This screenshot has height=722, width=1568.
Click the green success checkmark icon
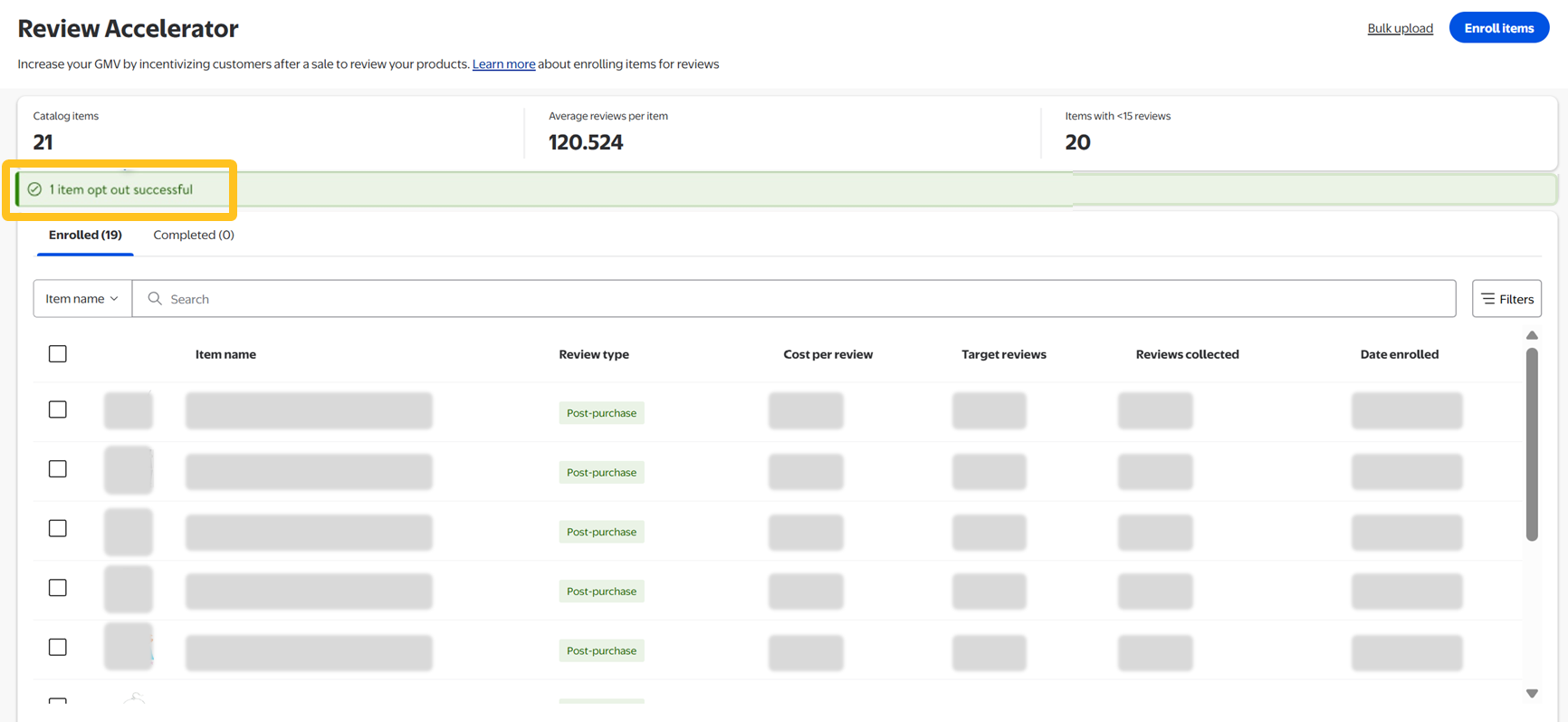pyautogui.click(x=34, y=189)
